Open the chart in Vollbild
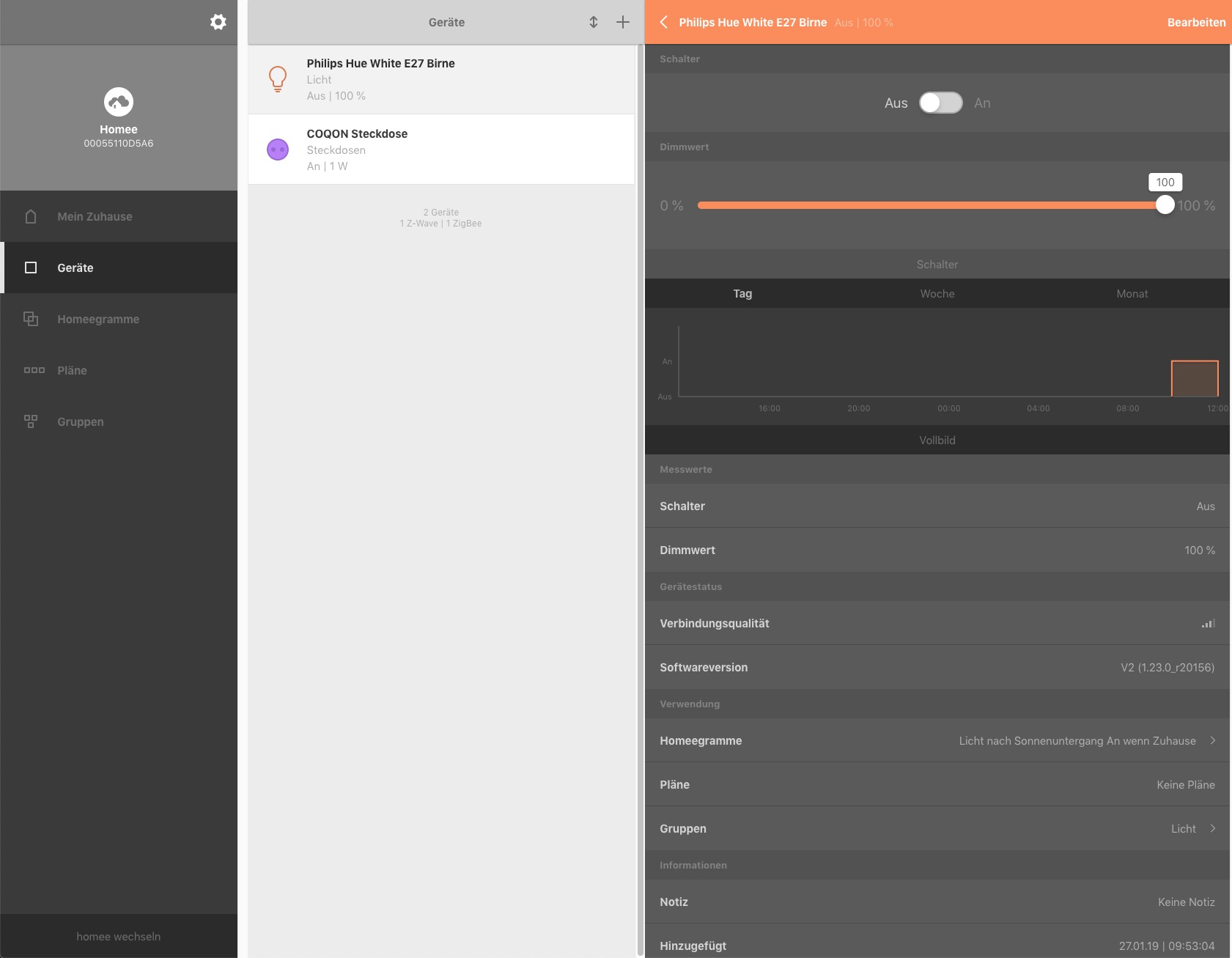This screenshot has height=958, width=1232. (x=937, y=441)
